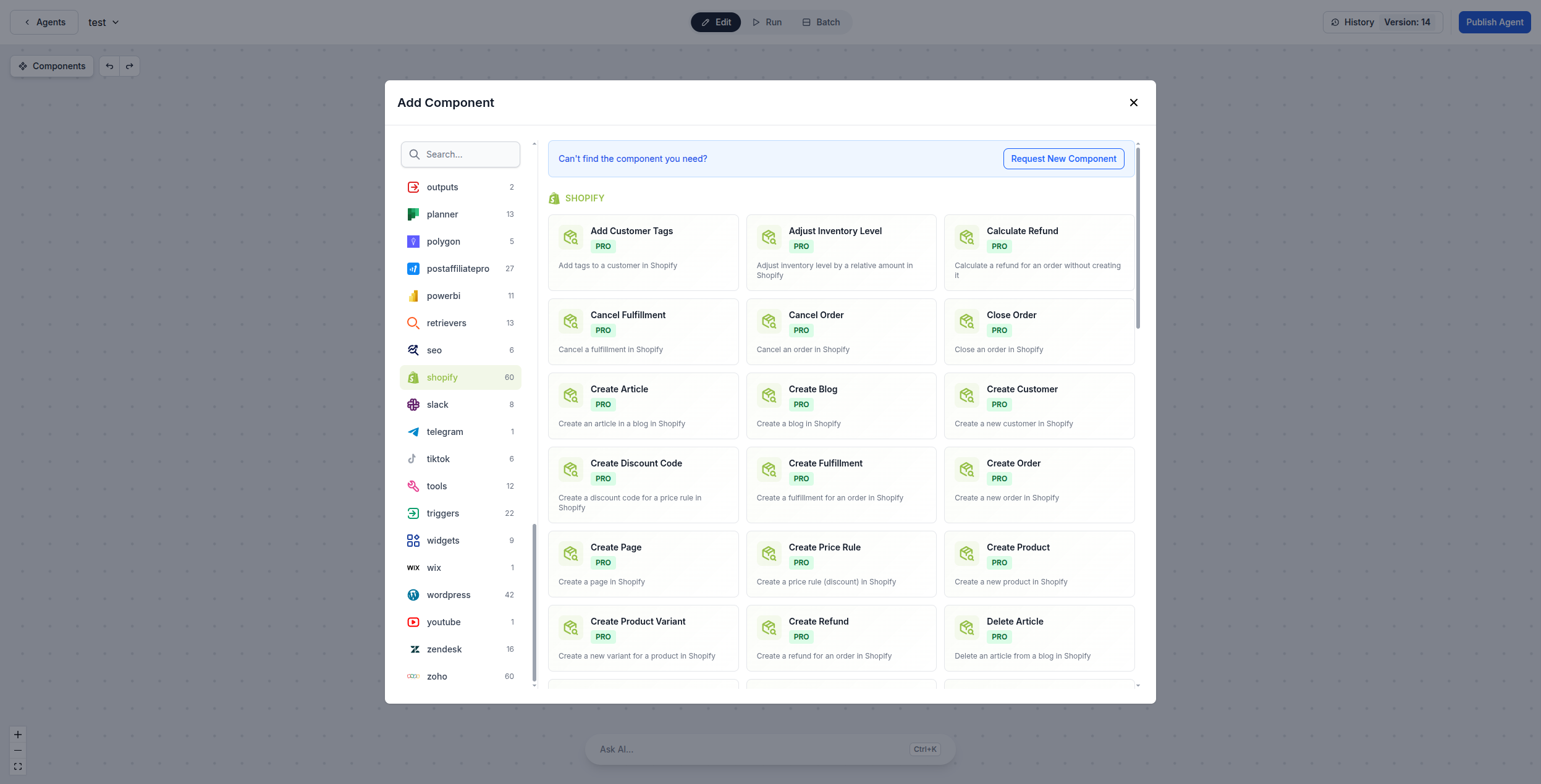Zoom in on the canvas
This screenshot has width=1541, height=784.
(17, 734)
